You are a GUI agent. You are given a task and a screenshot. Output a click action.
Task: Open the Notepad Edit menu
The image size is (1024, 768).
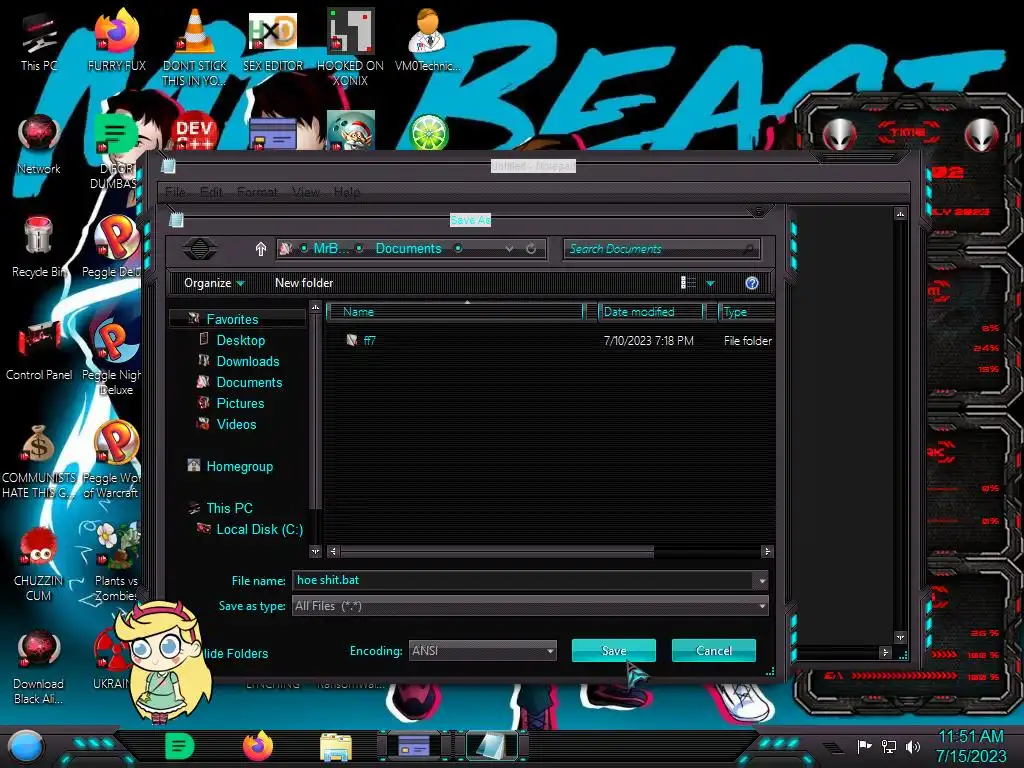point(211,192)
